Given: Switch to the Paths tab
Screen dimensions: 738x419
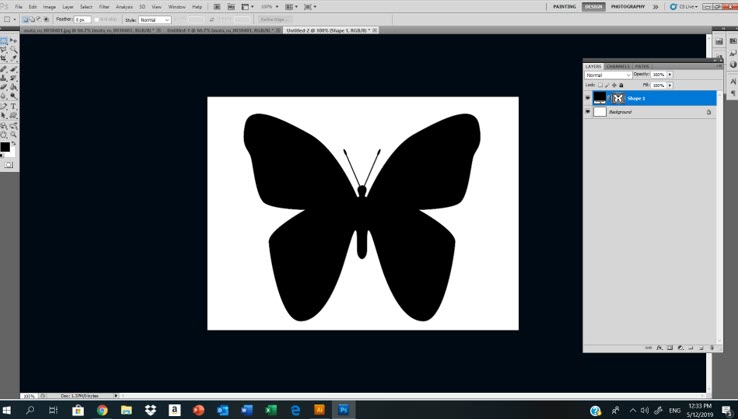Looking at the screenshot, I should pos(642,66).
